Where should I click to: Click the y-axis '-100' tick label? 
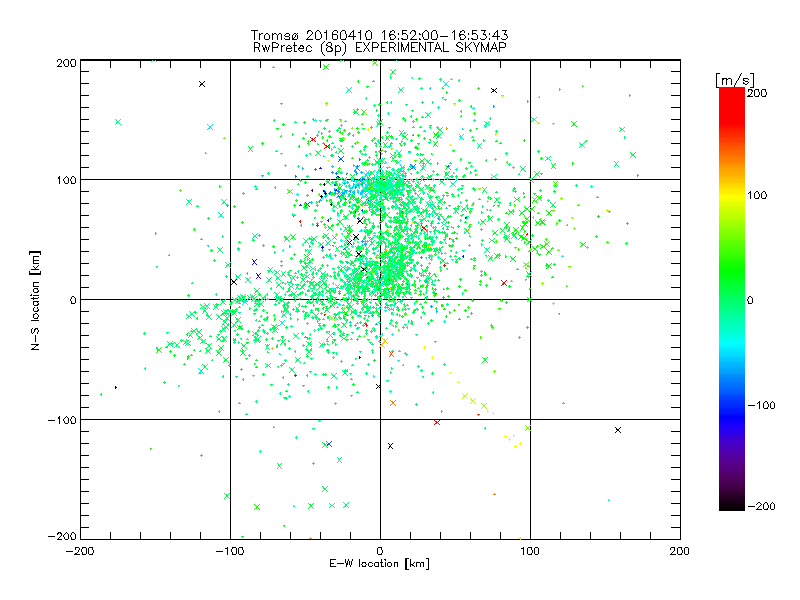pyautogui.click(x=62, y=420)
